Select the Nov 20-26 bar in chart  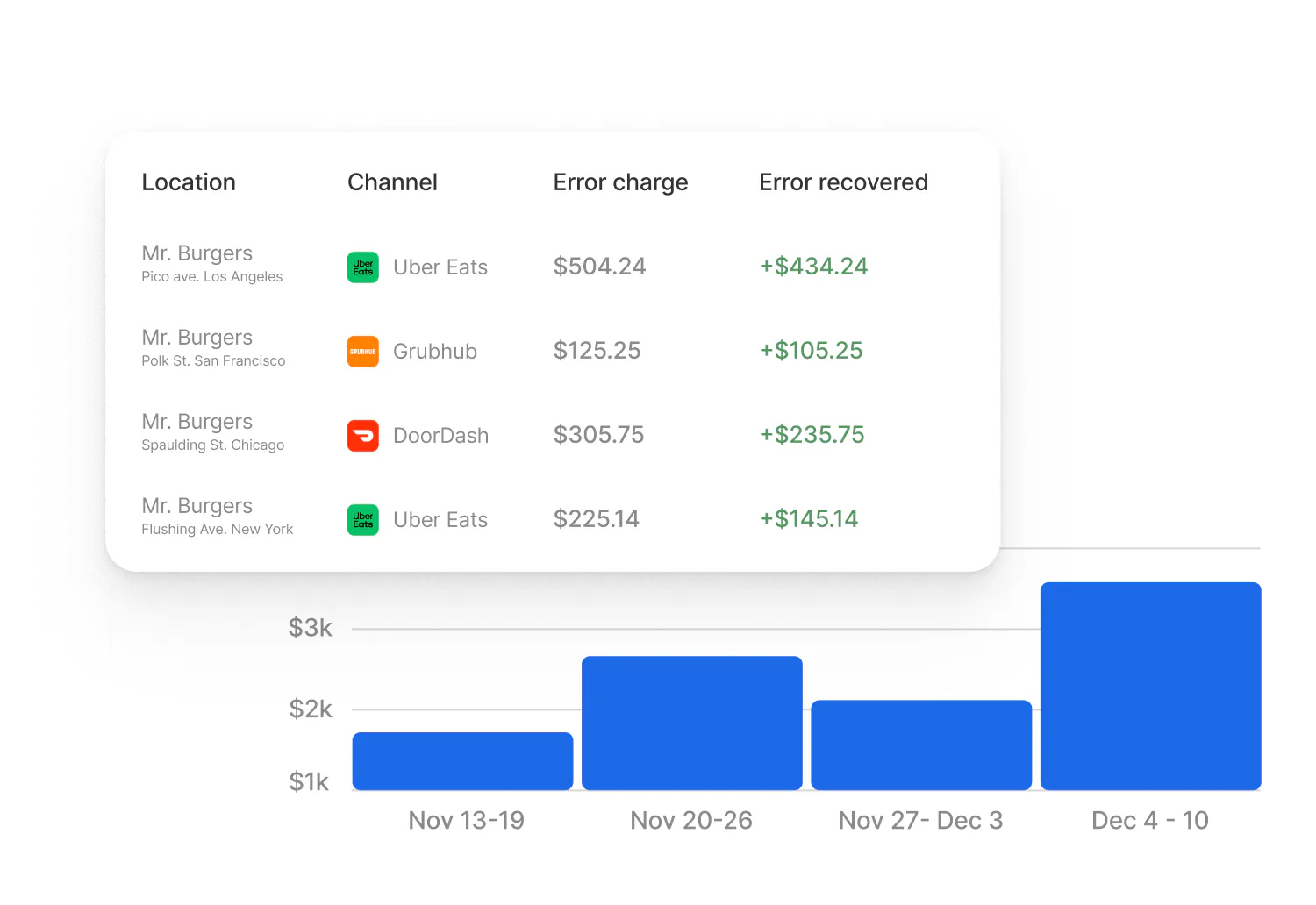(x=692, y=723)
